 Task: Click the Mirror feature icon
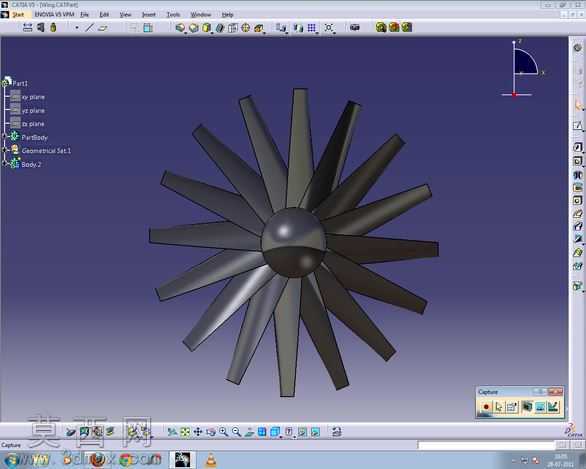298,28
